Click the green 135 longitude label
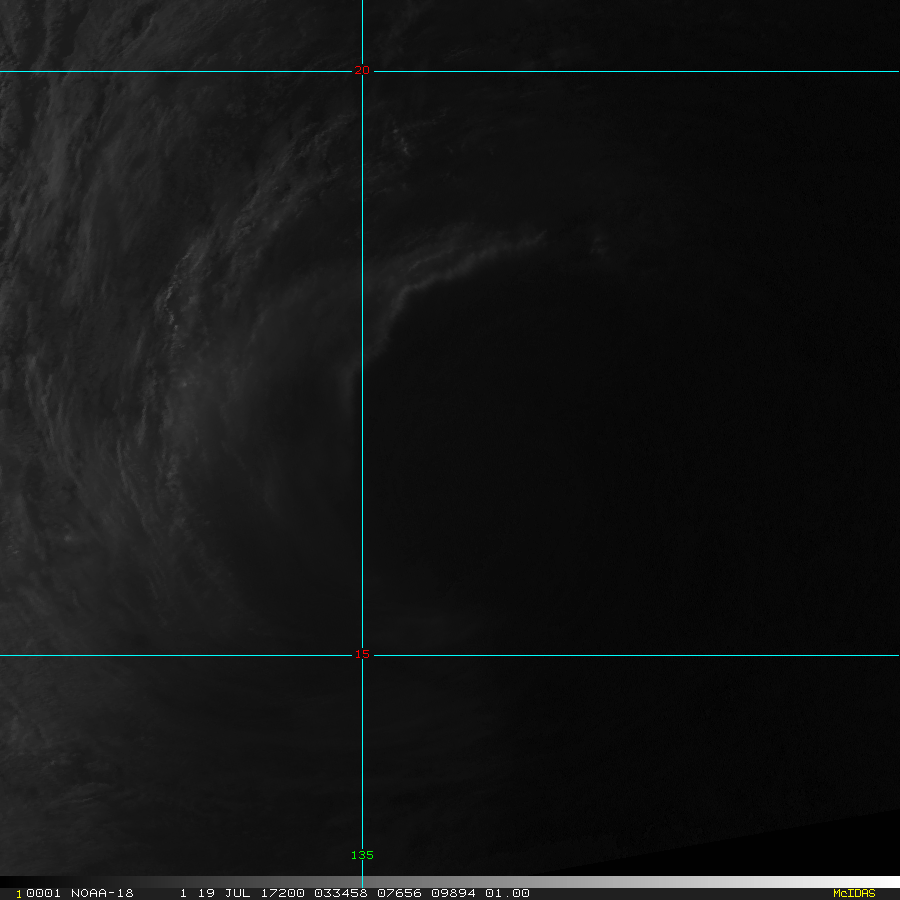The width and height of the screenshot is (900, 900). pos(362,855)
